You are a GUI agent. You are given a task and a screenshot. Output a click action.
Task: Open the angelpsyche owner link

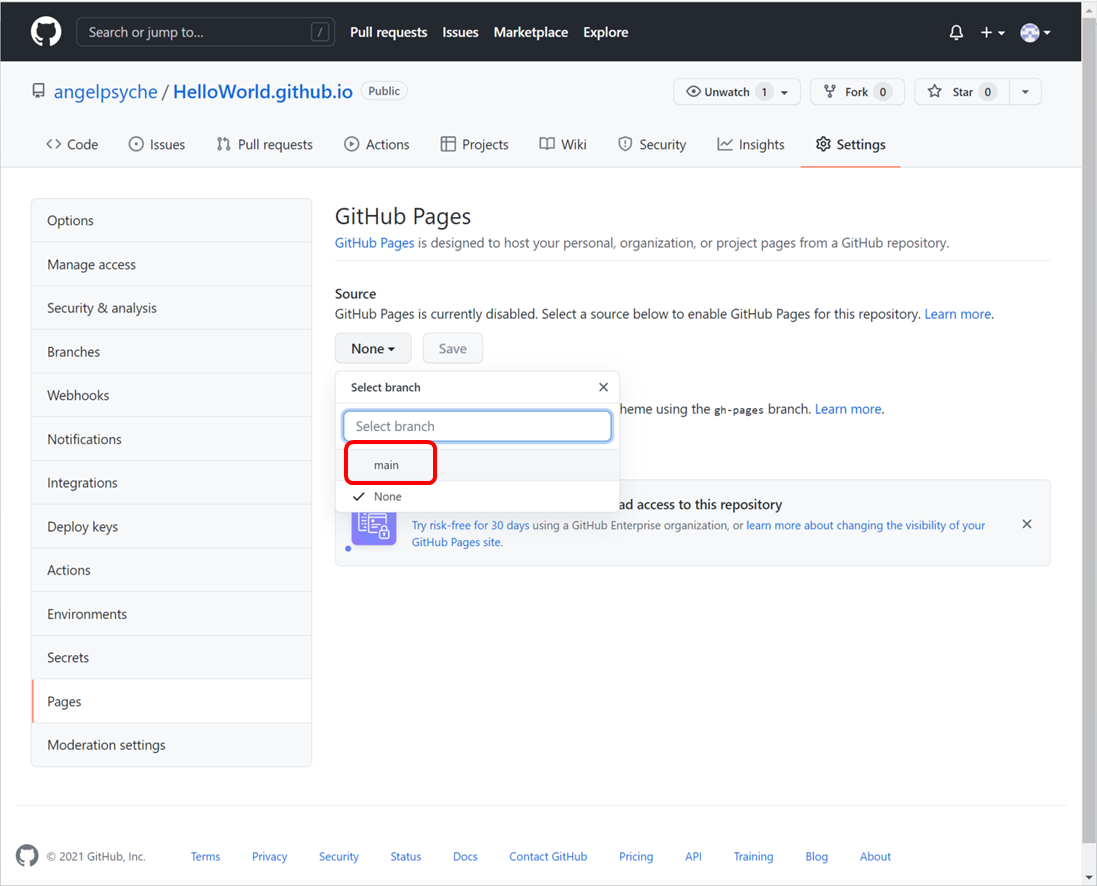(x=106, y=92)
